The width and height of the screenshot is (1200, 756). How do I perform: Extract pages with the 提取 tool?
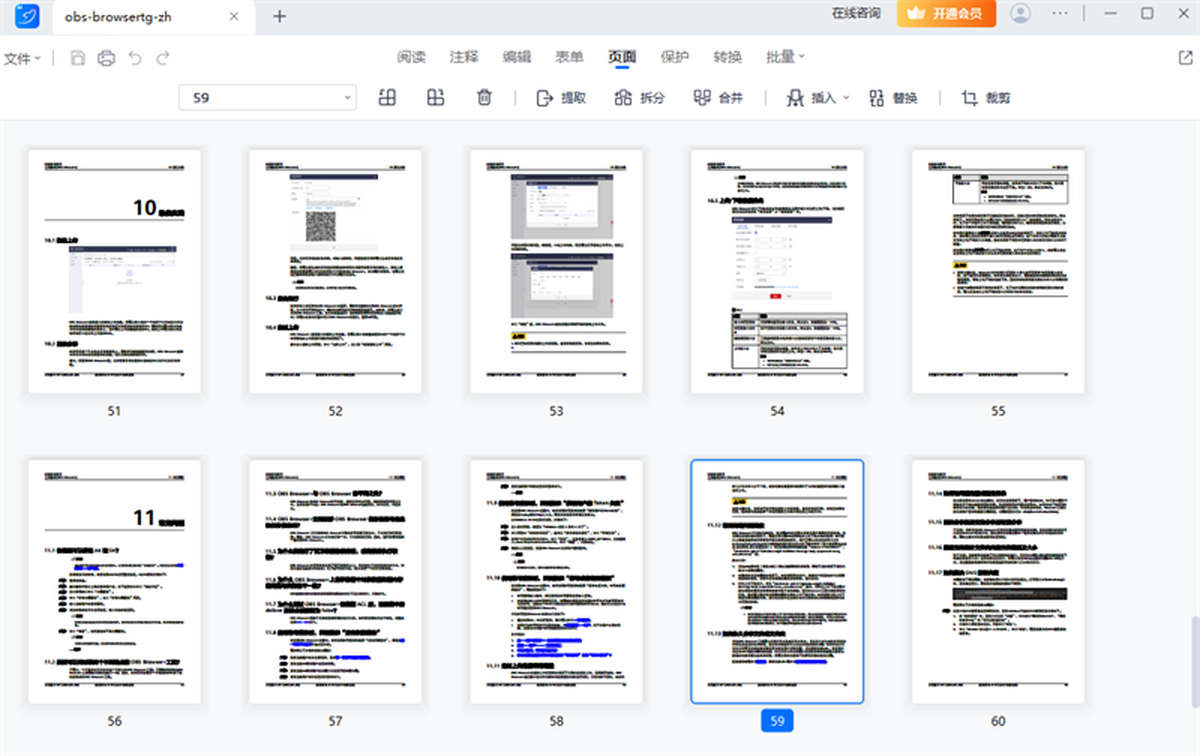558,97
